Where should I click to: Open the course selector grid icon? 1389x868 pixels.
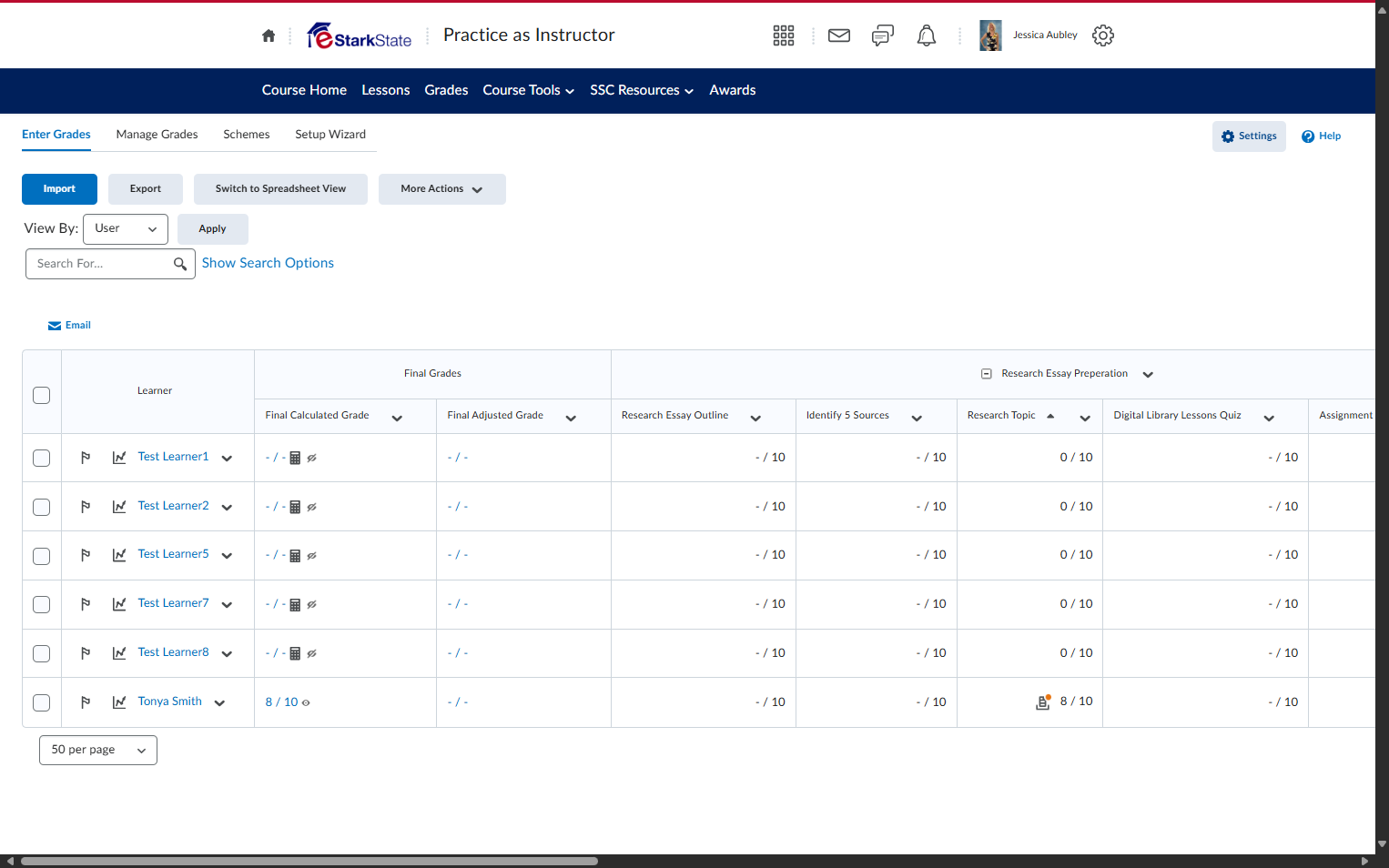click(784, 35)
